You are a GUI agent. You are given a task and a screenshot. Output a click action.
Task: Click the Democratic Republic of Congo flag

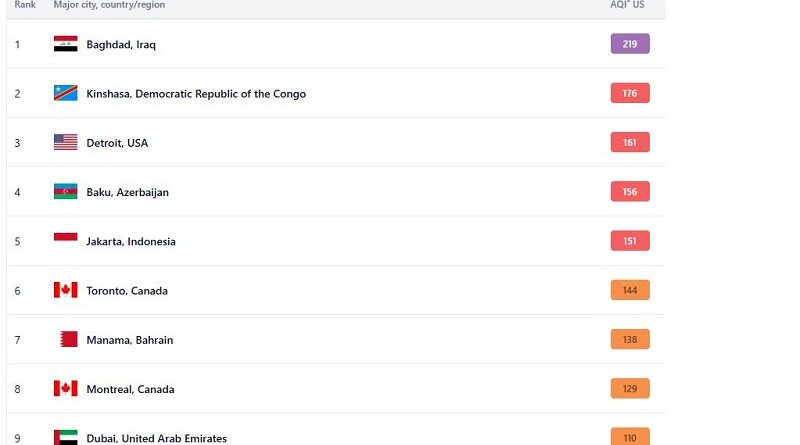click(65, 93)
